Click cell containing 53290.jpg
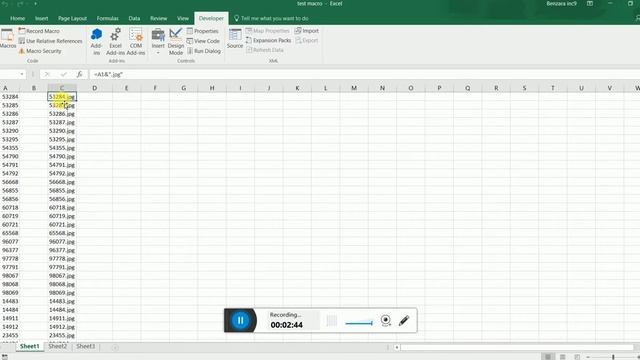This screenshot has height=360, width=640. (x=62, y=131)
